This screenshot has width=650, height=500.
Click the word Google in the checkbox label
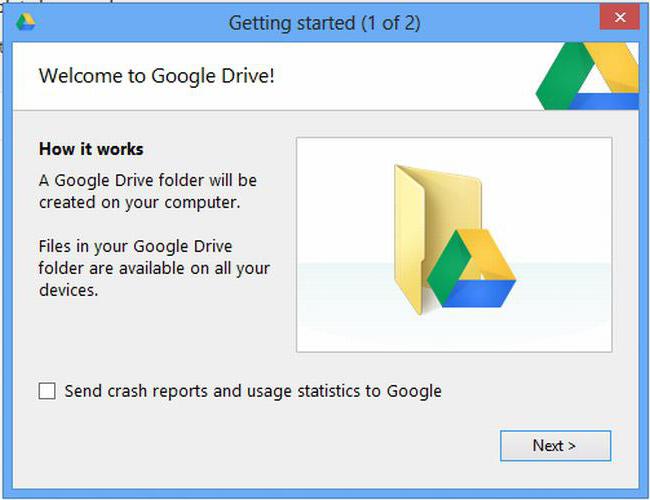[x=414, y=392]
